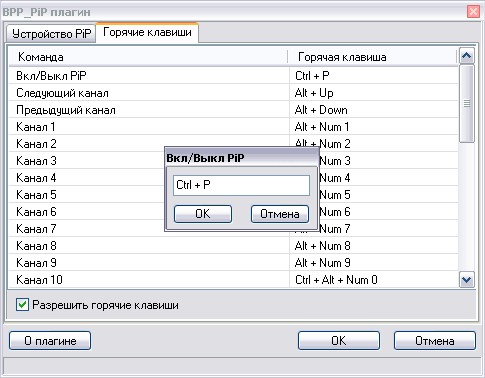The height and width of the screenshot is (378, 485).
Task: Select the Канал 10 row
Action: [x=233, y=280]
